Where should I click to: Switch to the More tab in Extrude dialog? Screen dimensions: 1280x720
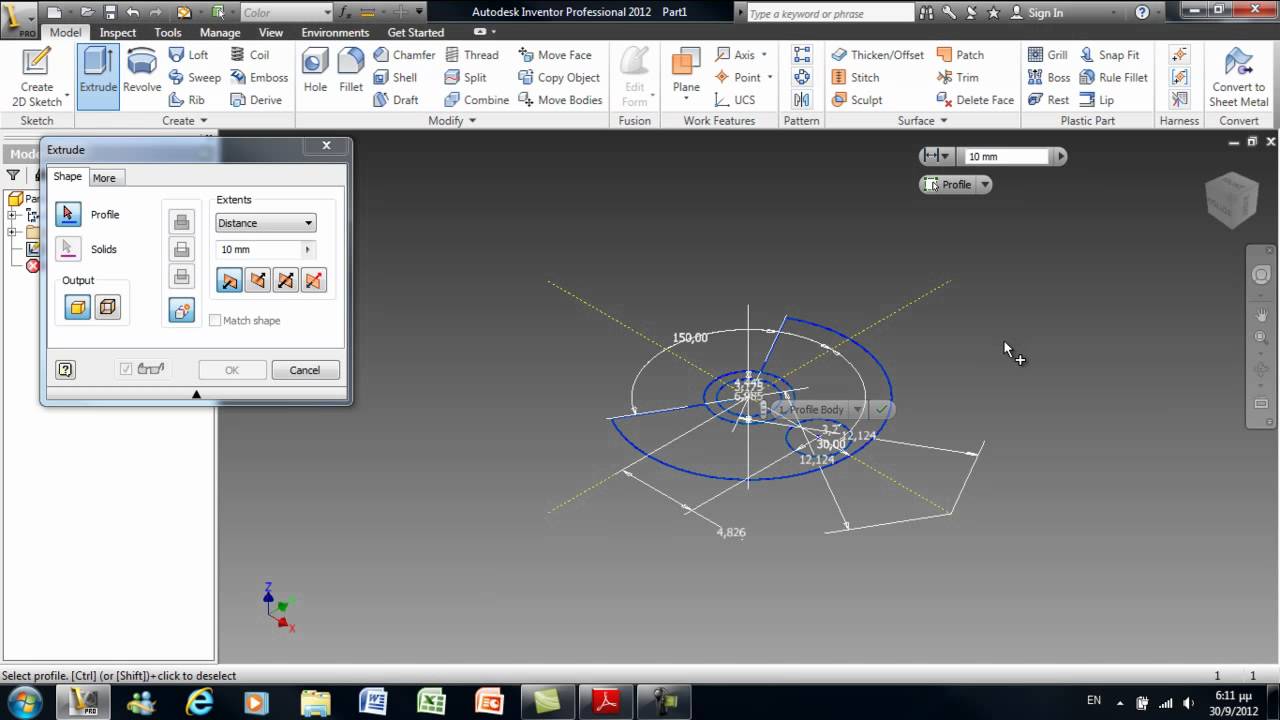pyautogui.click(x=104, y=178)
